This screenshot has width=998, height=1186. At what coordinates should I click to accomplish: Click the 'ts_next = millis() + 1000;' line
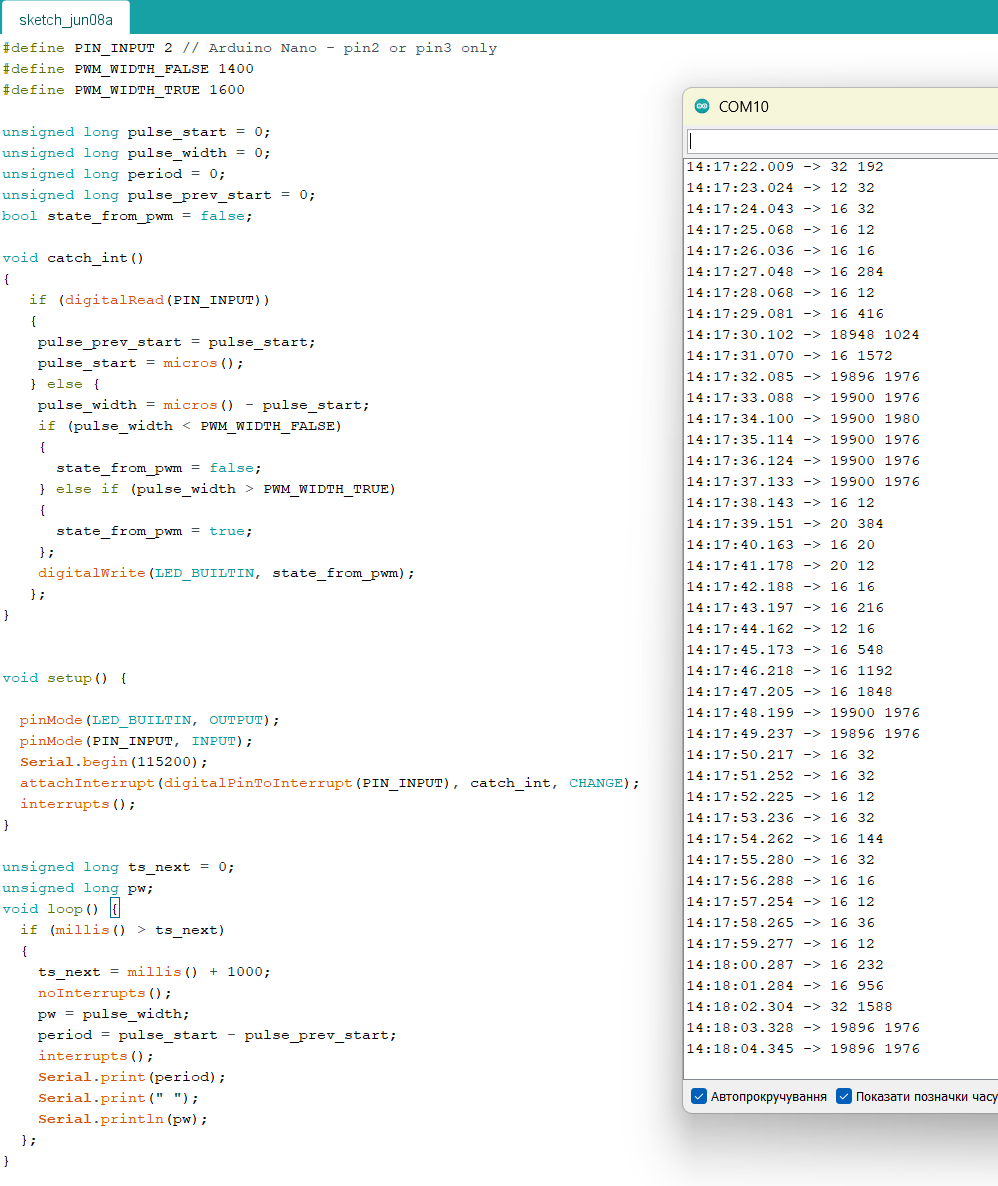point(154,971)
